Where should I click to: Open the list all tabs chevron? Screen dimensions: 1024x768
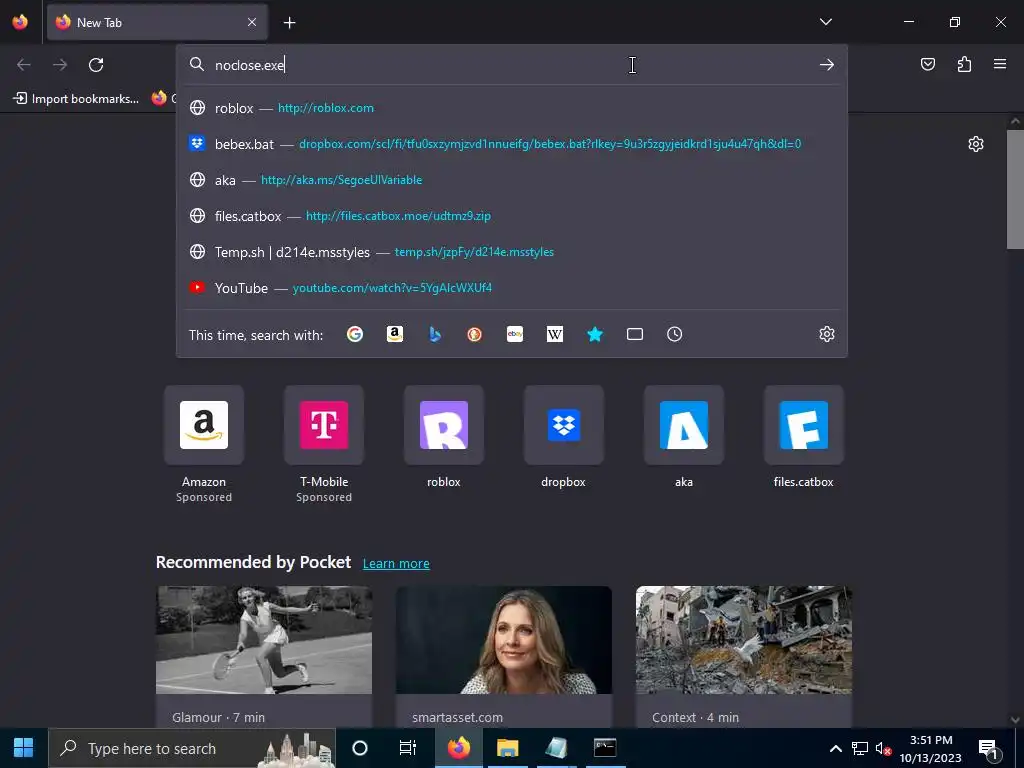pos(825,22)
